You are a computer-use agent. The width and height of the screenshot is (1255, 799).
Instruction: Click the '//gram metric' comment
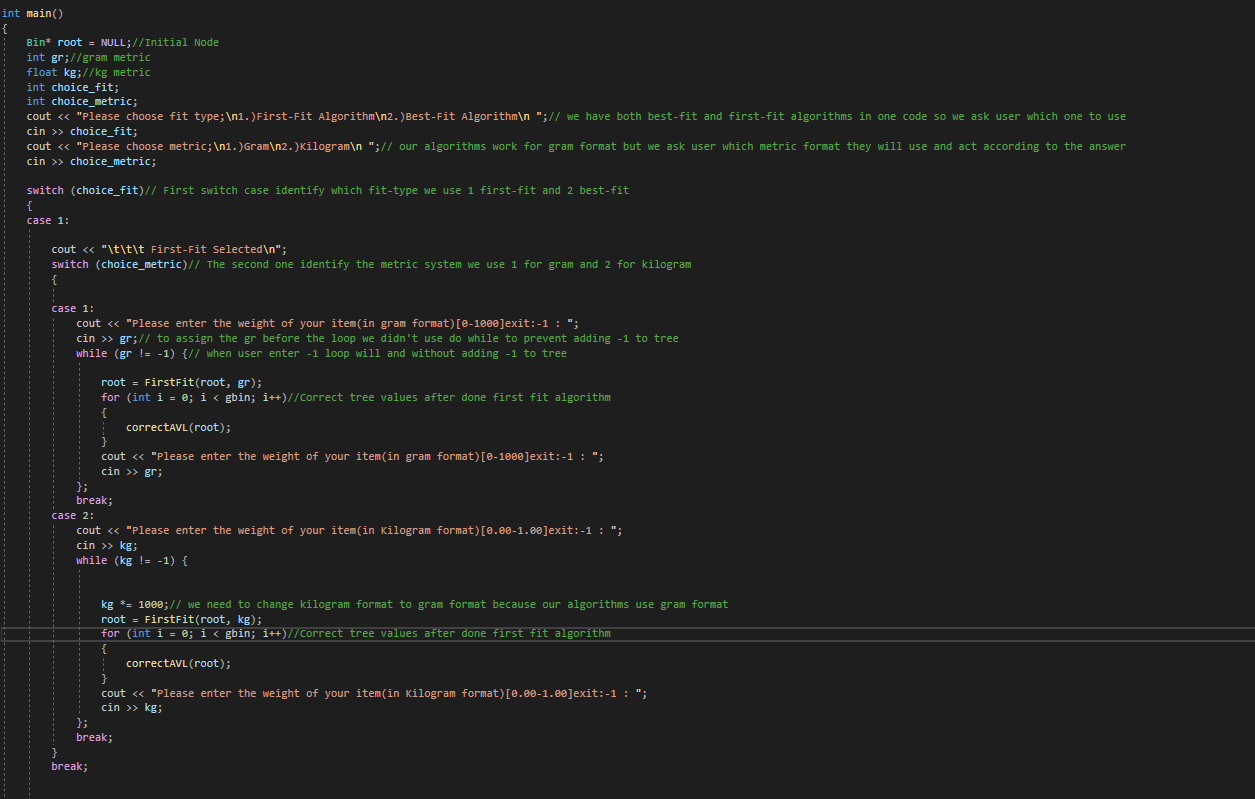(x=110, y=58)
